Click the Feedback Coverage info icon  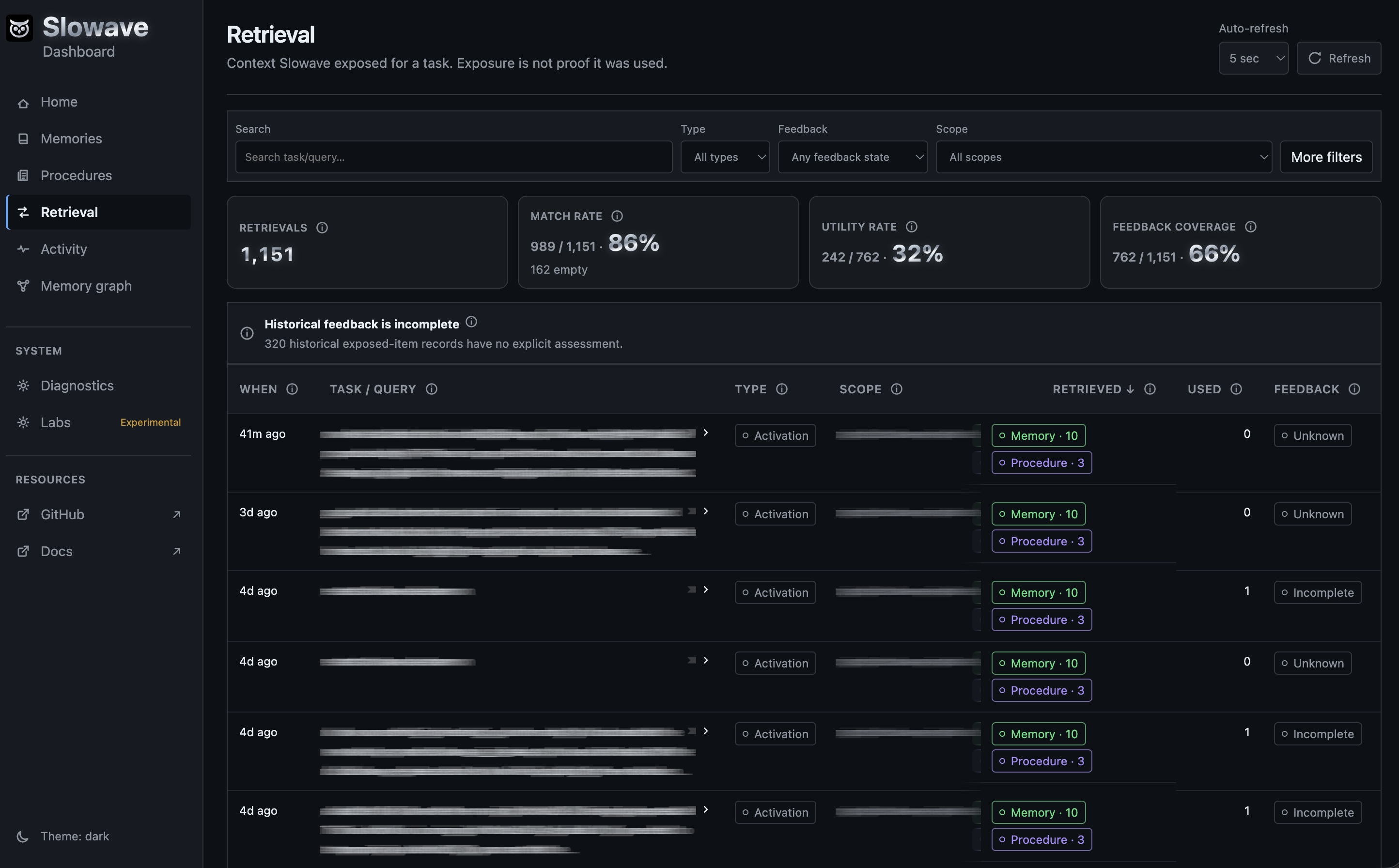coord(1251,226)
